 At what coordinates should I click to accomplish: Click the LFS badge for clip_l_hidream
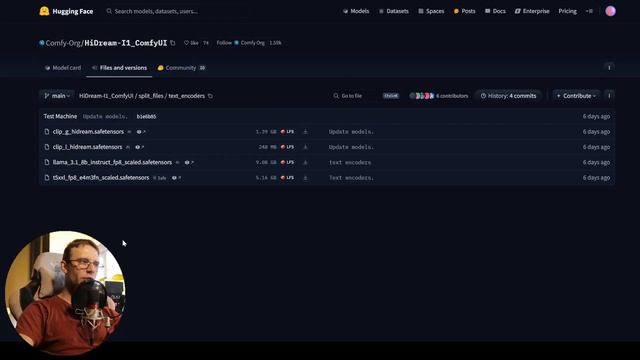(x=287, y=147)
